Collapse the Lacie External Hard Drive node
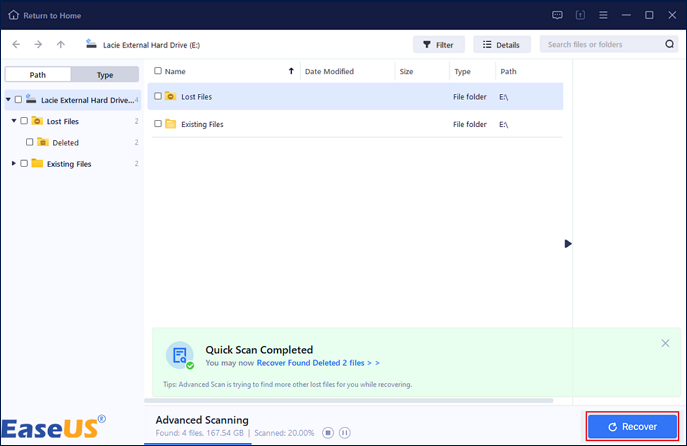Image resolution: width=687 pixels, height=446 pixels. point(8,99)
